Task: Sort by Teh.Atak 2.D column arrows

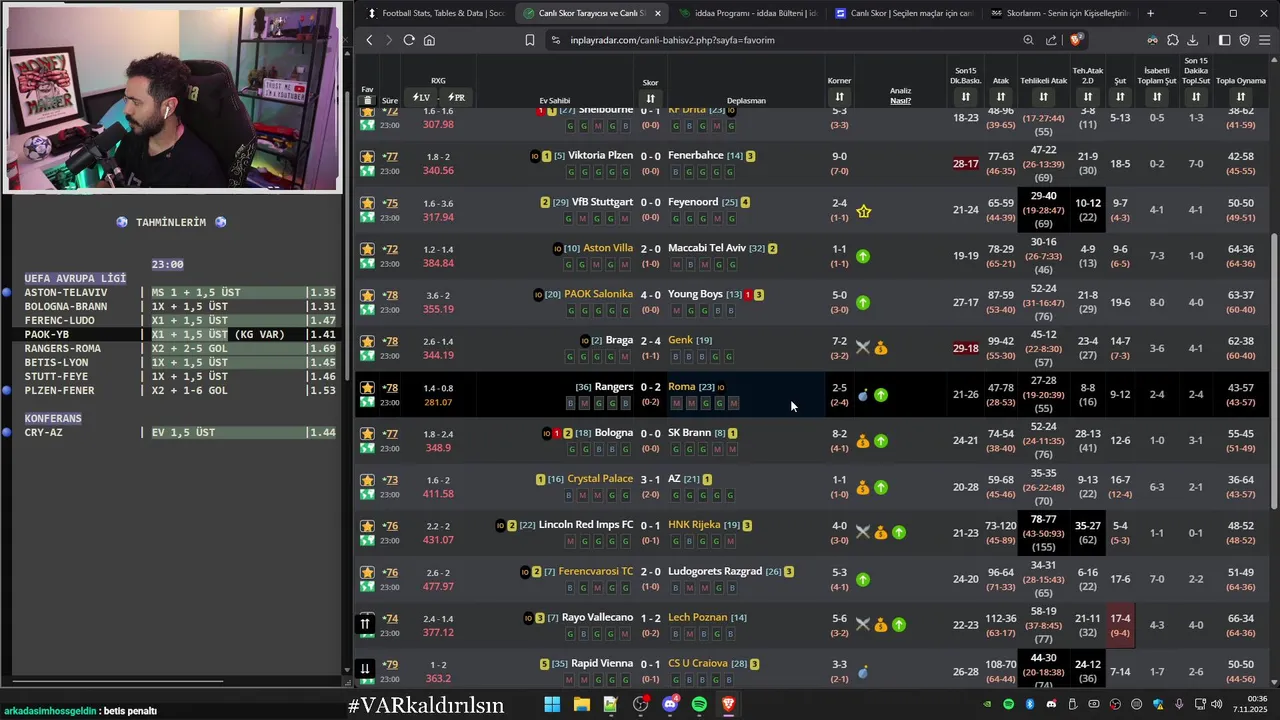Action: click(x=1088, y=97)
